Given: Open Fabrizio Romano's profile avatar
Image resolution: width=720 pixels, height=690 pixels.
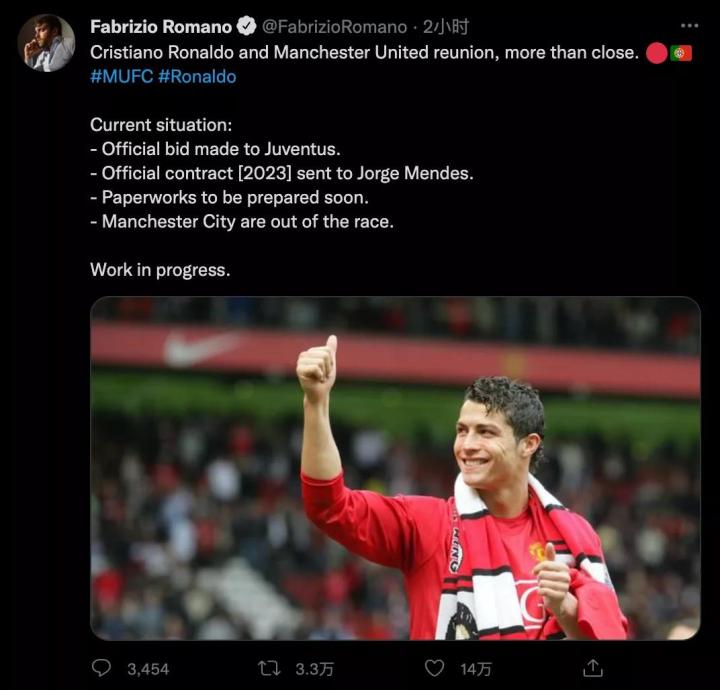Looking at the screenshot, I should (x=46, y=43).
